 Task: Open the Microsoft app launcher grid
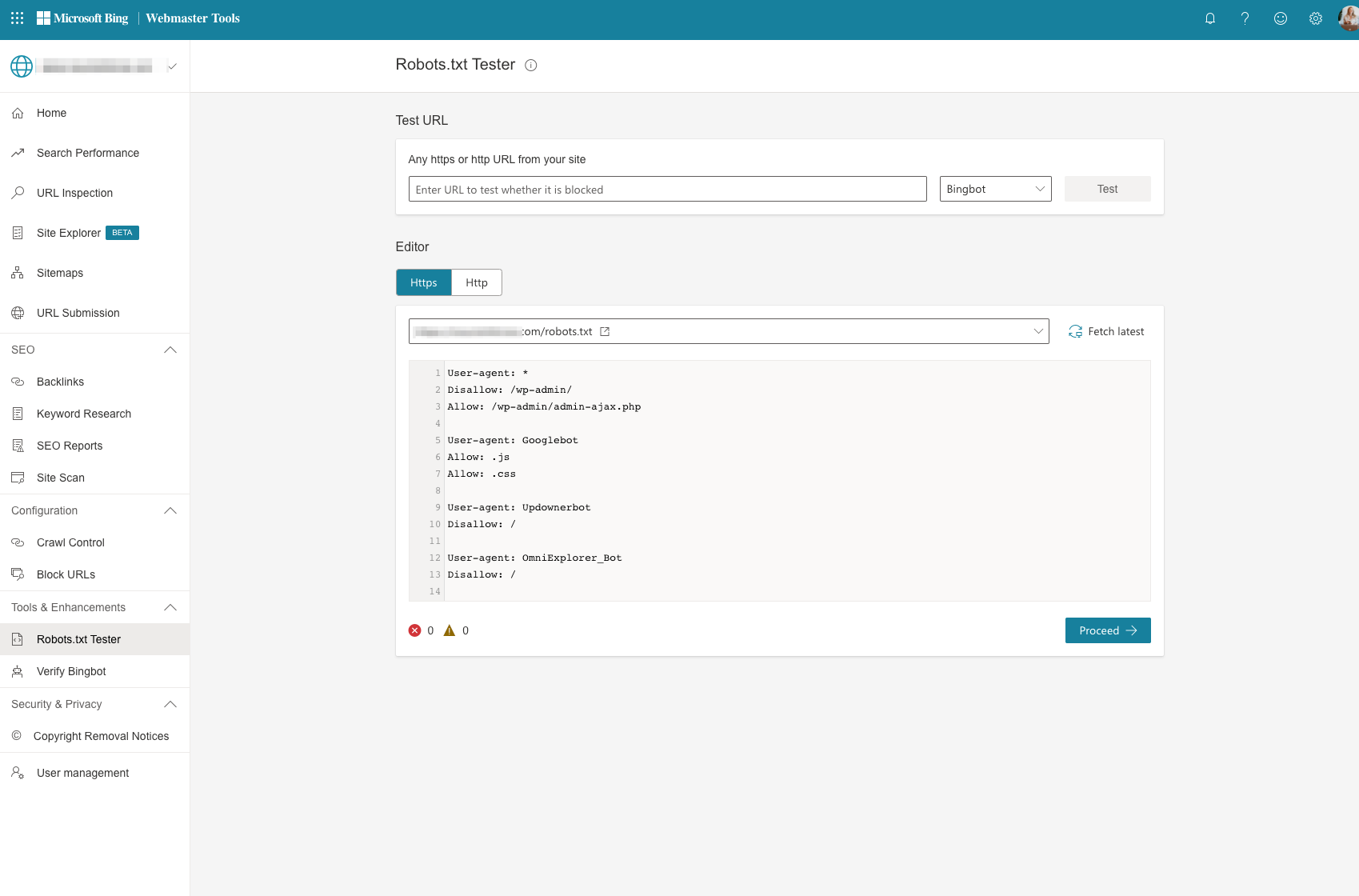coord(16,18)
